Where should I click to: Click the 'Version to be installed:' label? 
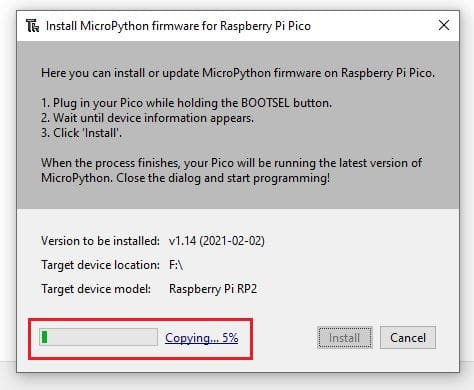point(100,241)
